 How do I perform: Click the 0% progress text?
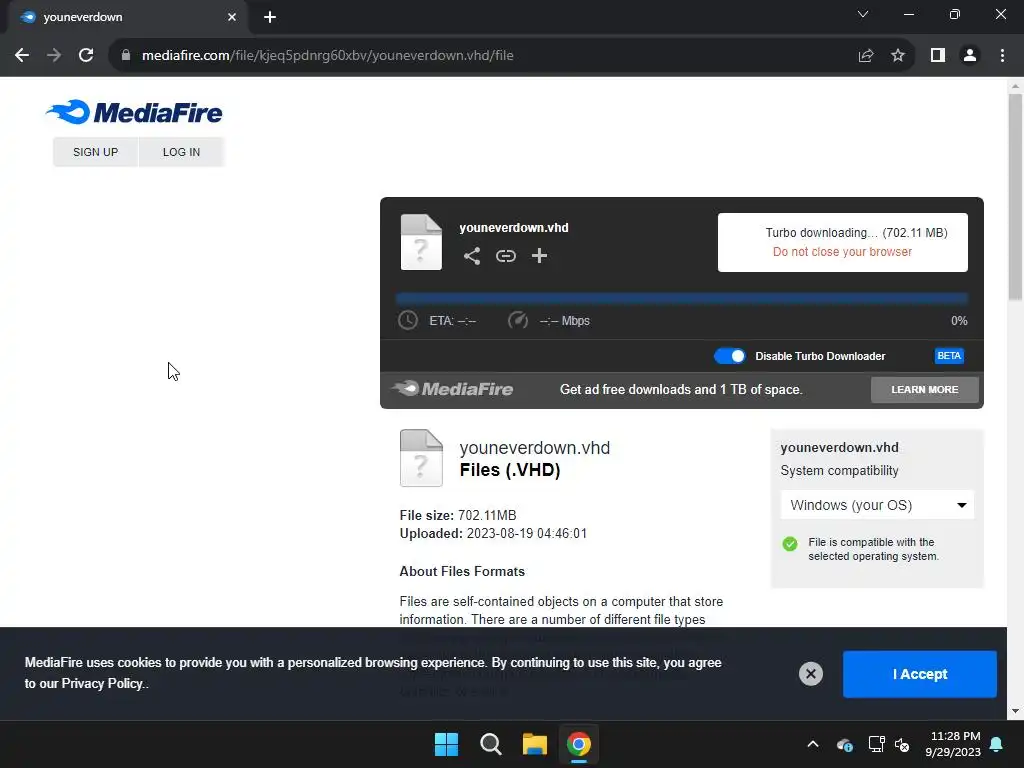coord(959,321)
